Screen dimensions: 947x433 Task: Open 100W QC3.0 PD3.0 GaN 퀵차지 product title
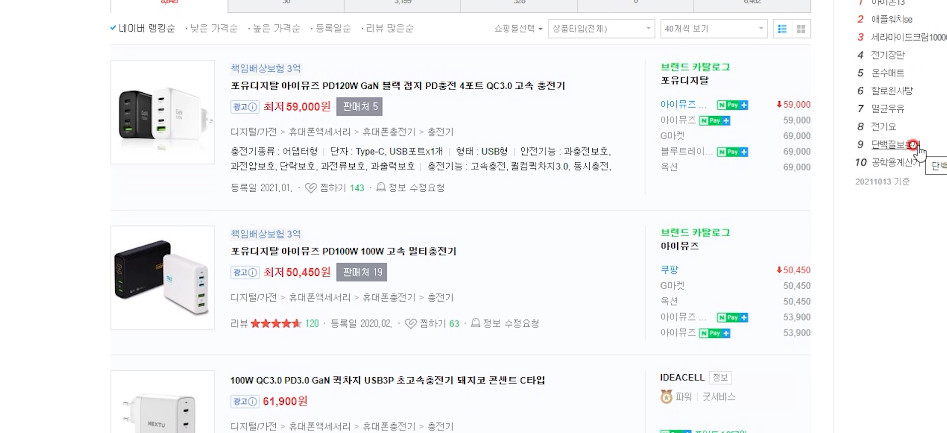coord(388,380)
